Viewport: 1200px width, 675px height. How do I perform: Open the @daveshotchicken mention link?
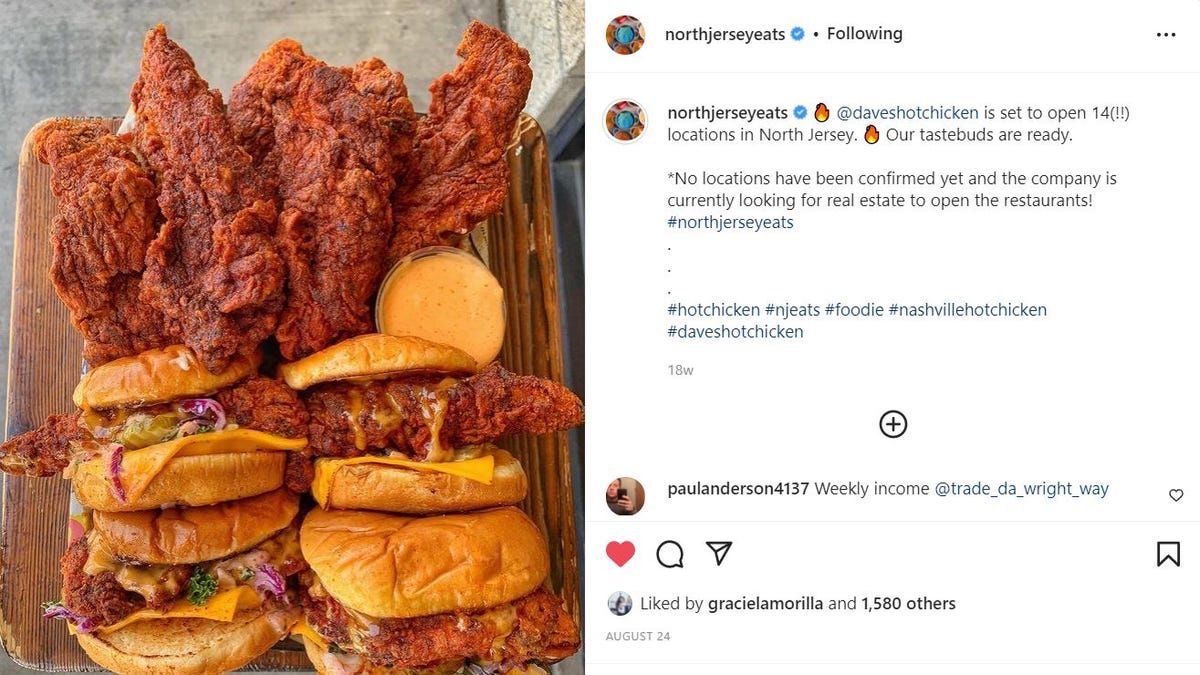(x=907, y=113)
